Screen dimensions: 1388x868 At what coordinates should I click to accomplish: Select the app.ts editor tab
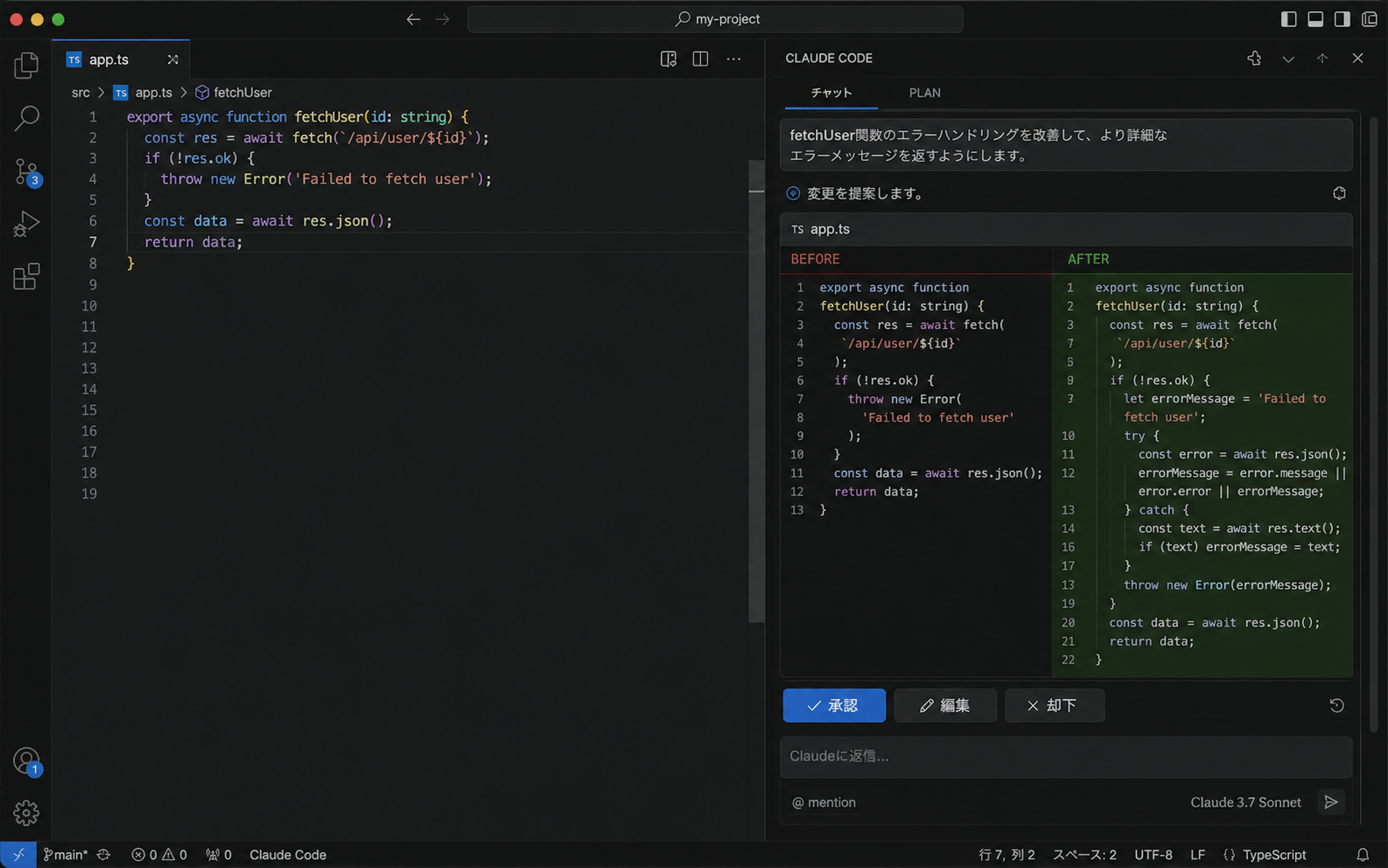click(x=121, y=59)
